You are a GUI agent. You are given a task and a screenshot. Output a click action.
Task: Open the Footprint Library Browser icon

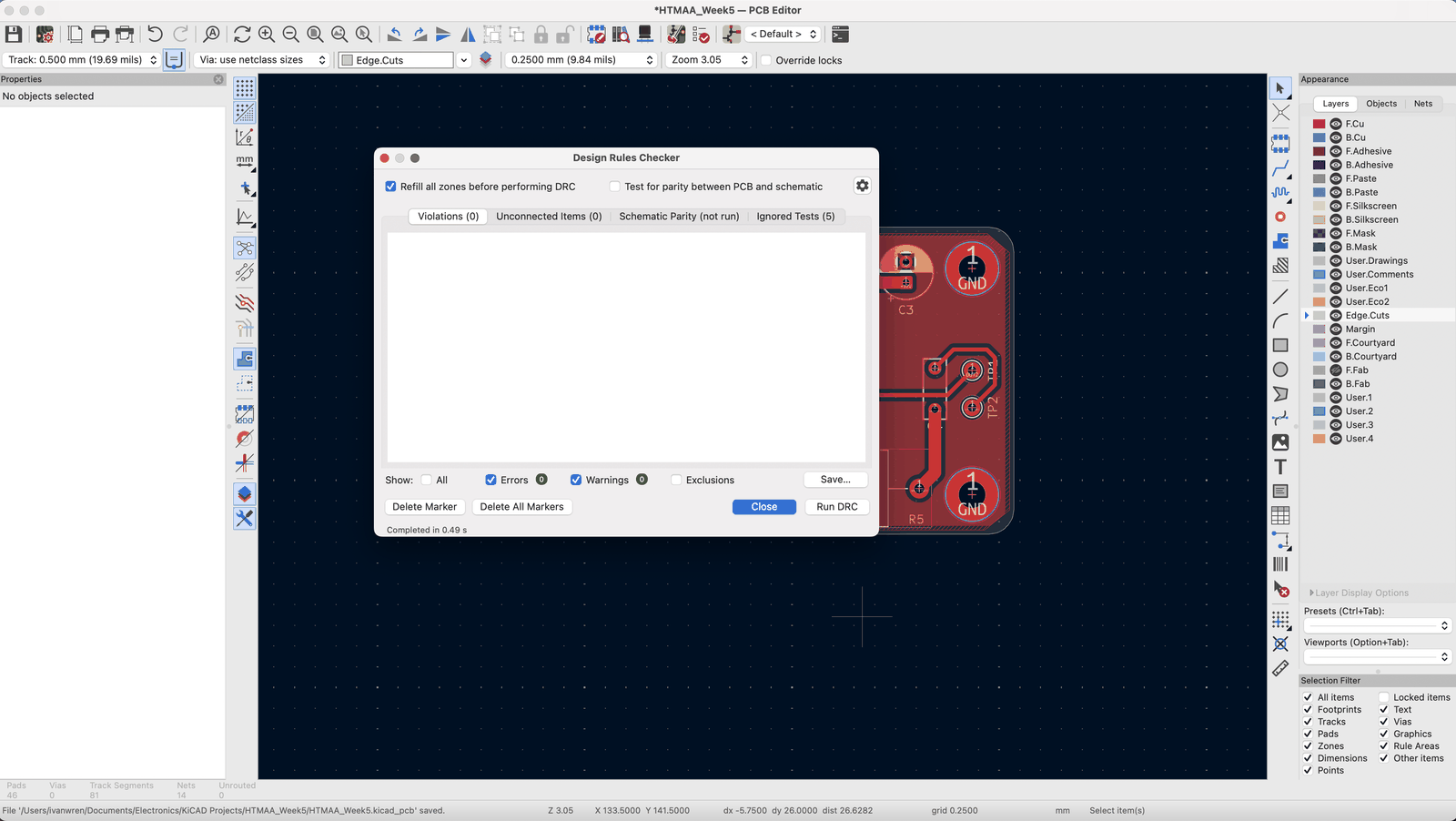pyautogui.click(x=621, y=35)
